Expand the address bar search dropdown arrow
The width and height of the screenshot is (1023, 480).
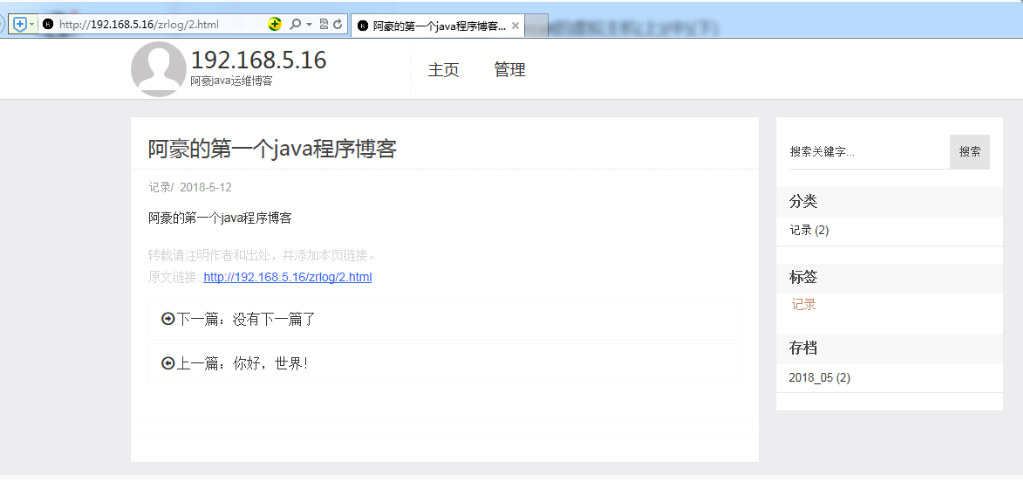coord(309,24)
